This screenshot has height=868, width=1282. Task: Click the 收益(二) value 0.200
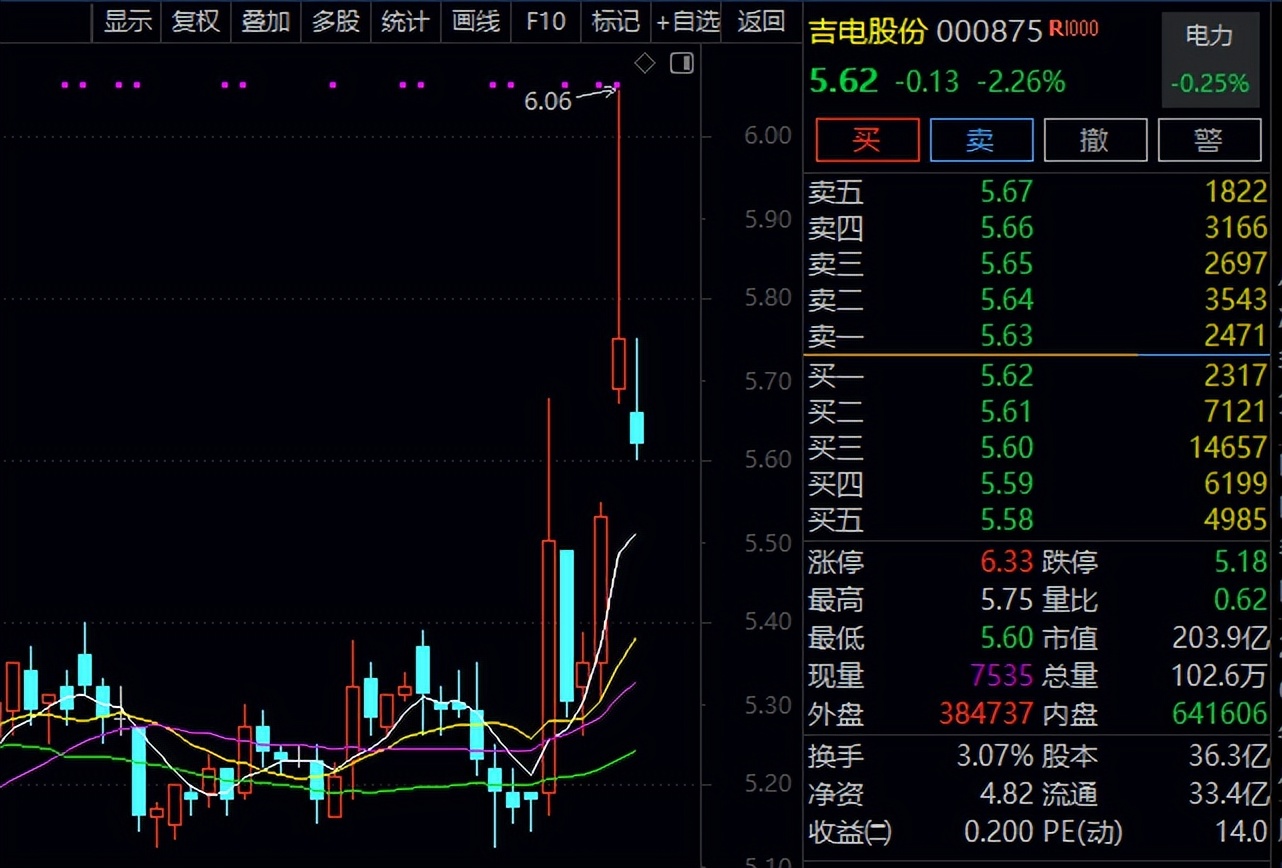[x=999, y=831]
